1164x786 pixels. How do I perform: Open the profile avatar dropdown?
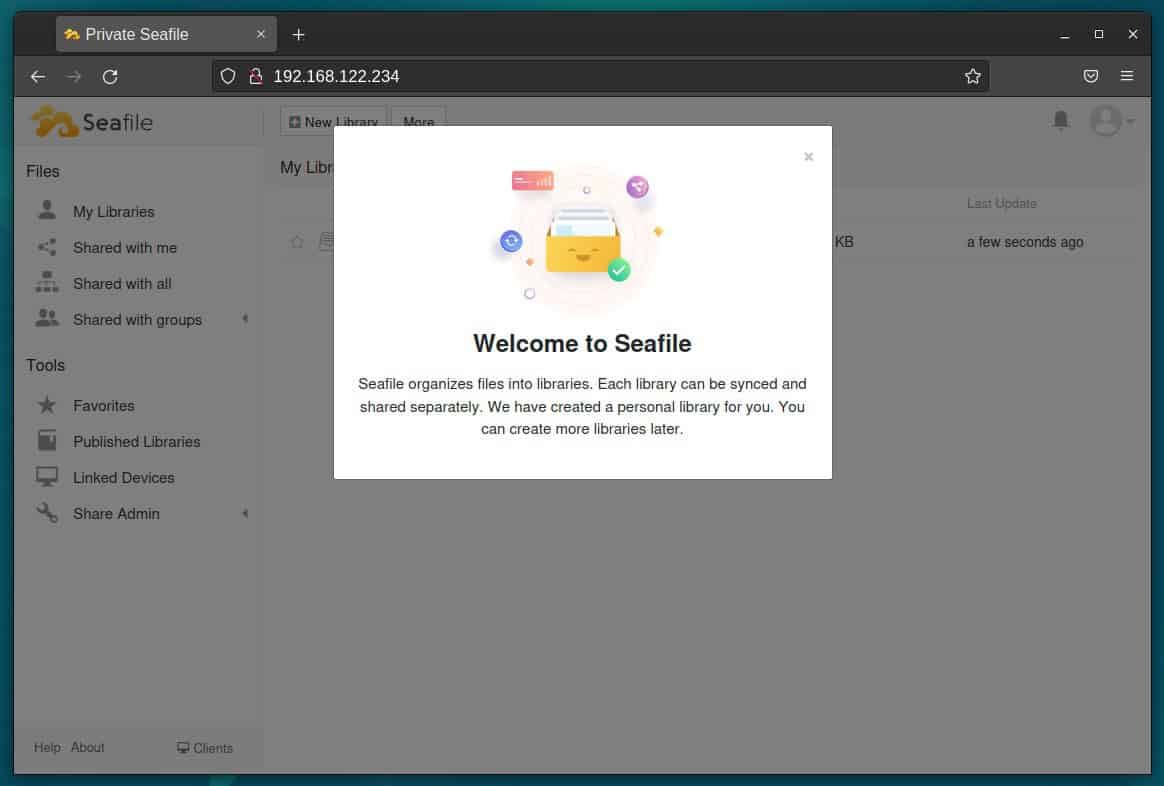[1105, 121]
